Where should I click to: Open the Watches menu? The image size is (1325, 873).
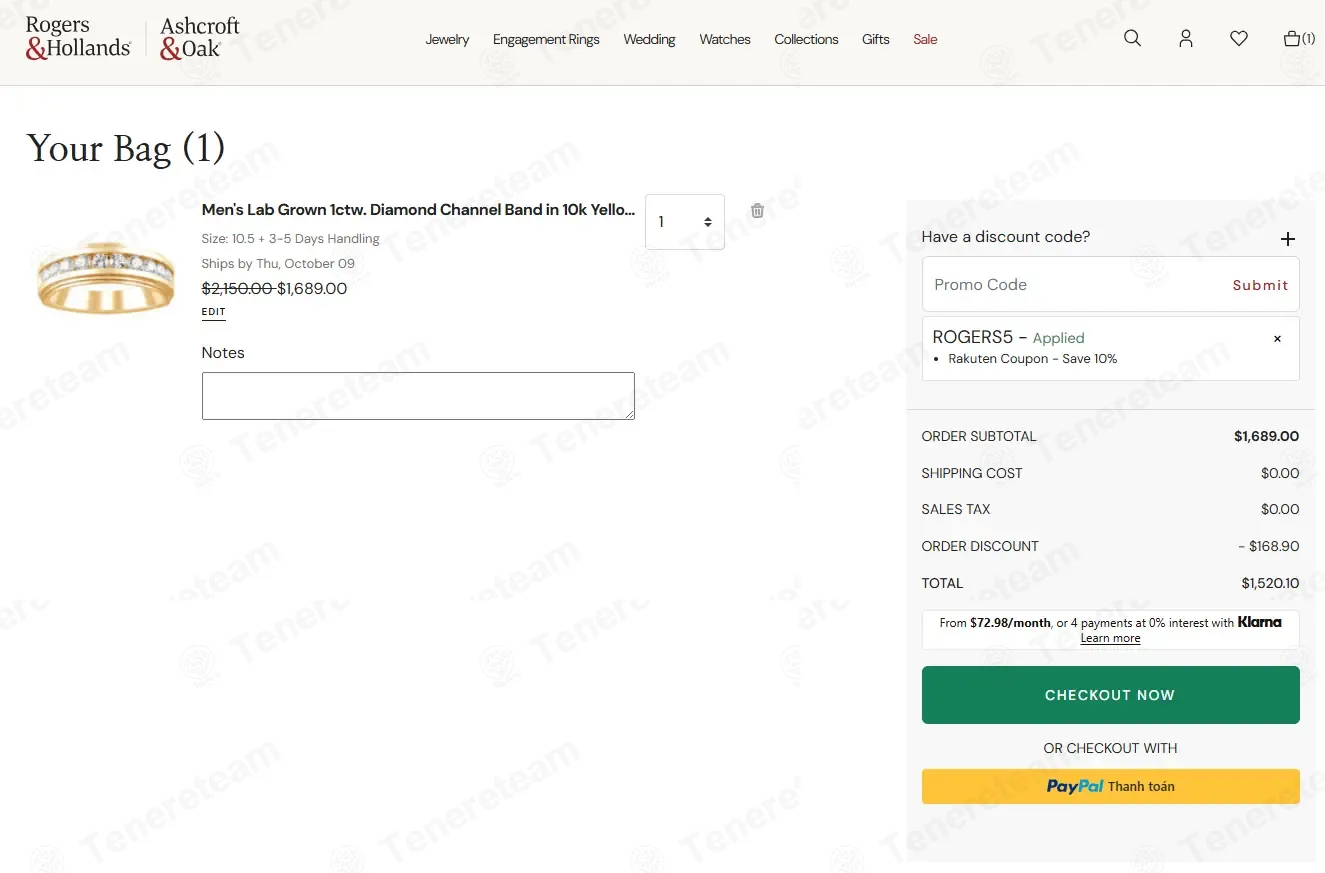click(725, 40)
